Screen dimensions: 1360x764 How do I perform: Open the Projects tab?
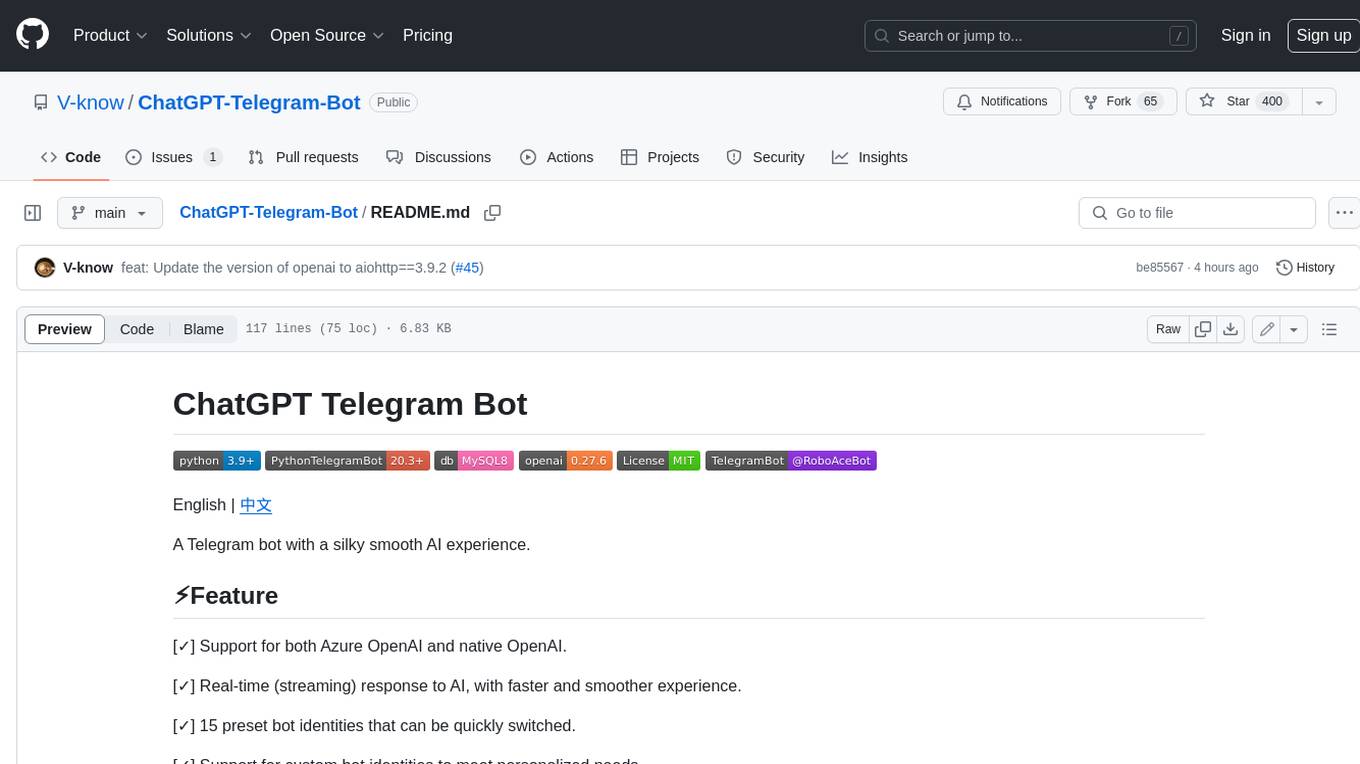click(660, 157)
